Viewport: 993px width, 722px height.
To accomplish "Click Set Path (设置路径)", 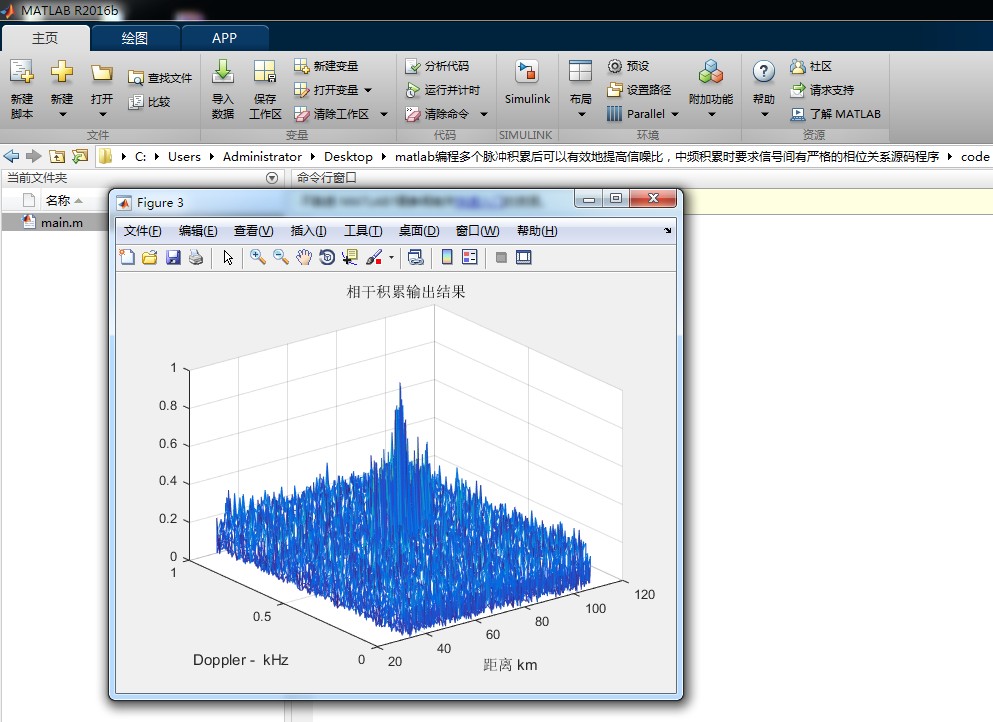I will 639,90.
